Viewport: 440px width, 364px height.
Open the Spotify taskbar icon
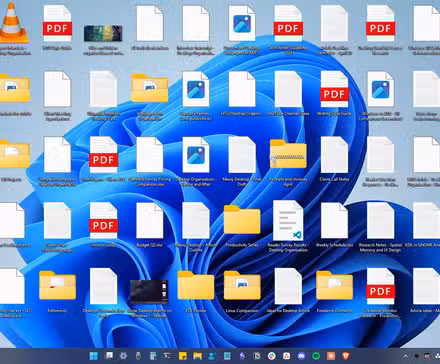coord(316,356)
